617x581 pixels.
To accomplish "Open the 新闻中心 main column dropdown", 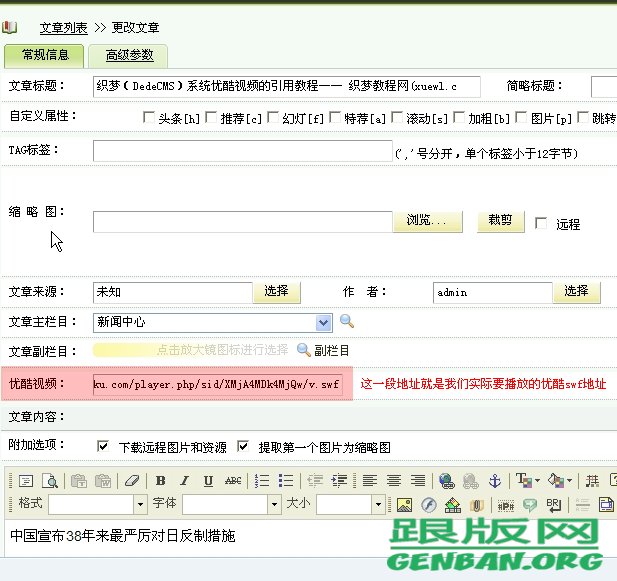I will coord(323,322).
